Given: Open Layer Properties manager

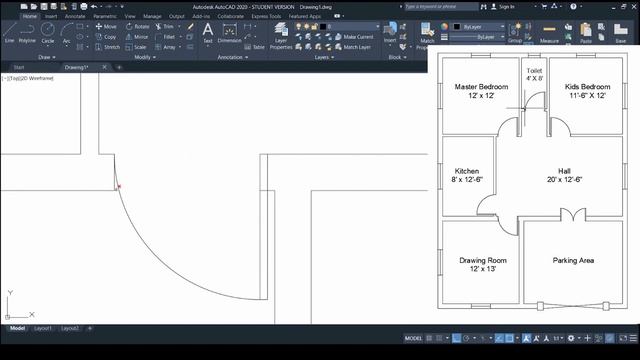Looking at the screenshot, I should click(281, 36).
